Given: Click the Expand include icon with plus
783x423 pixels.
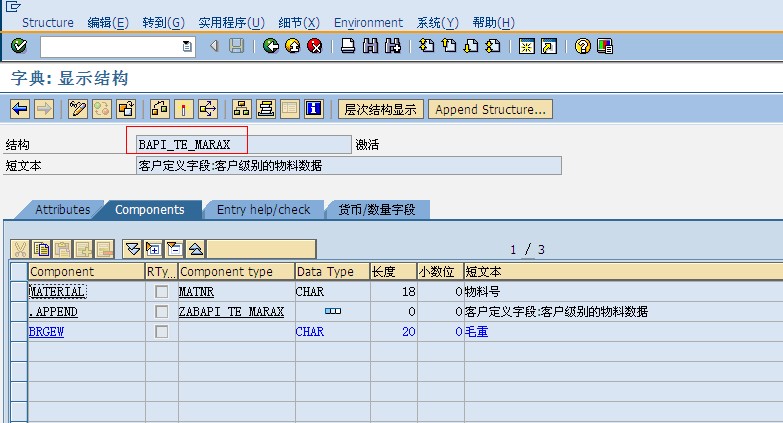Looking at the screenshot, I should (x=153, y=249).
